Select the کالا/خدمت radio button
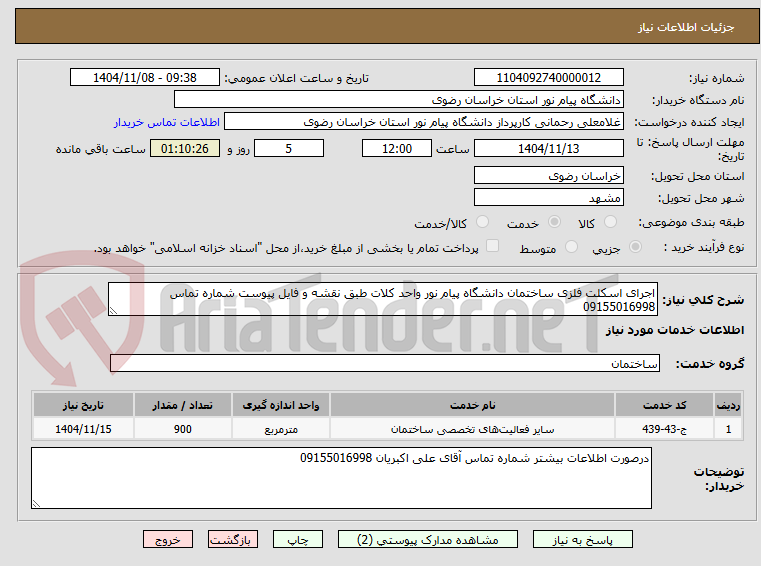Image resolution: width=761 pixels, height=566 pixels. [482, 222]
